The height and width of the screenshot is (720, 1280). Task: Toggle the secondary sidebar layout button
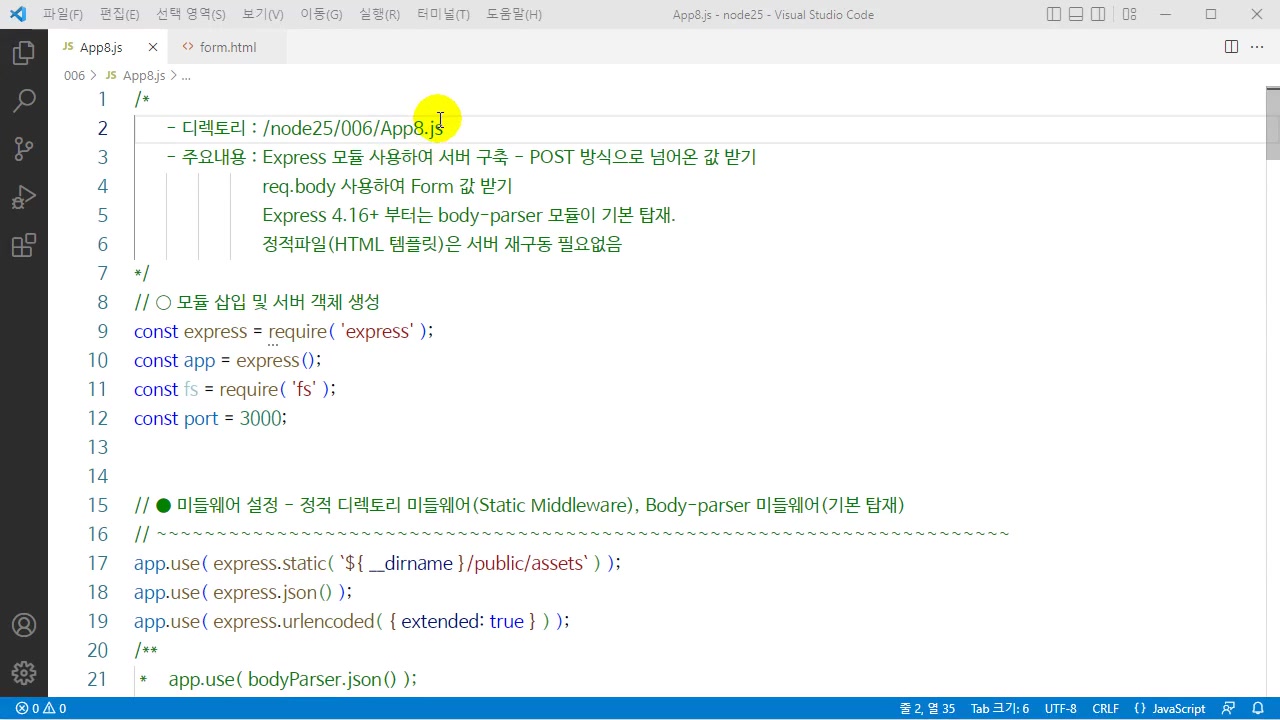[1098, 14]
